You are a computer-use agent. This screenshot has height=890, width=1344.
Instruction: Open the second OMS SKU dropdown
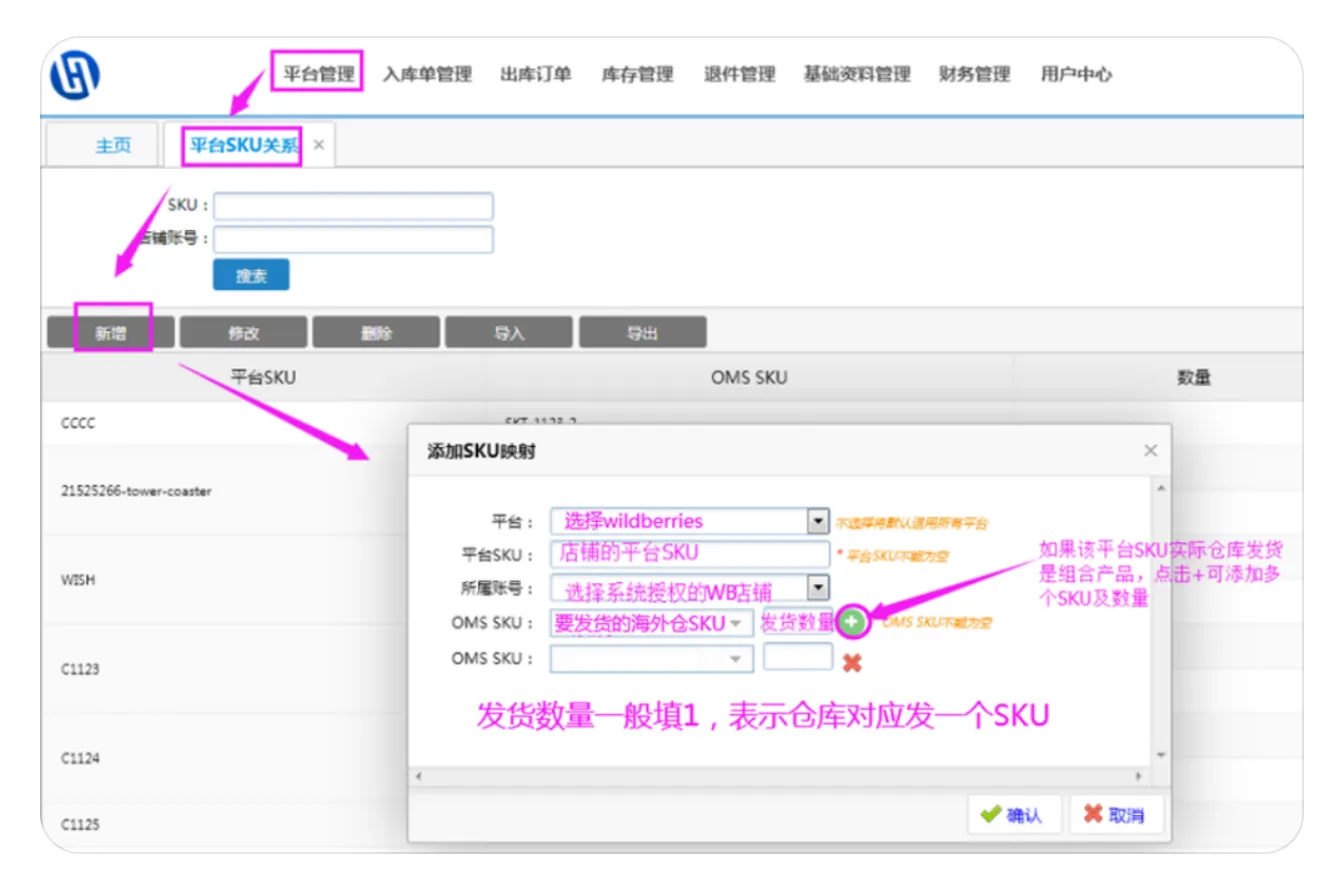tap(737, 659)
